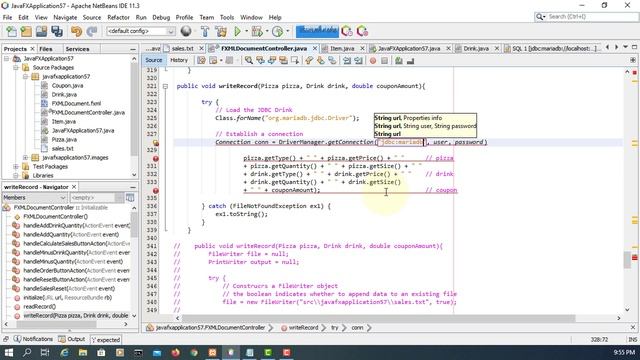The height and width of the screenshot is (360, 640).
Task: Click the Shift Line Left icon
Action: 347,61
